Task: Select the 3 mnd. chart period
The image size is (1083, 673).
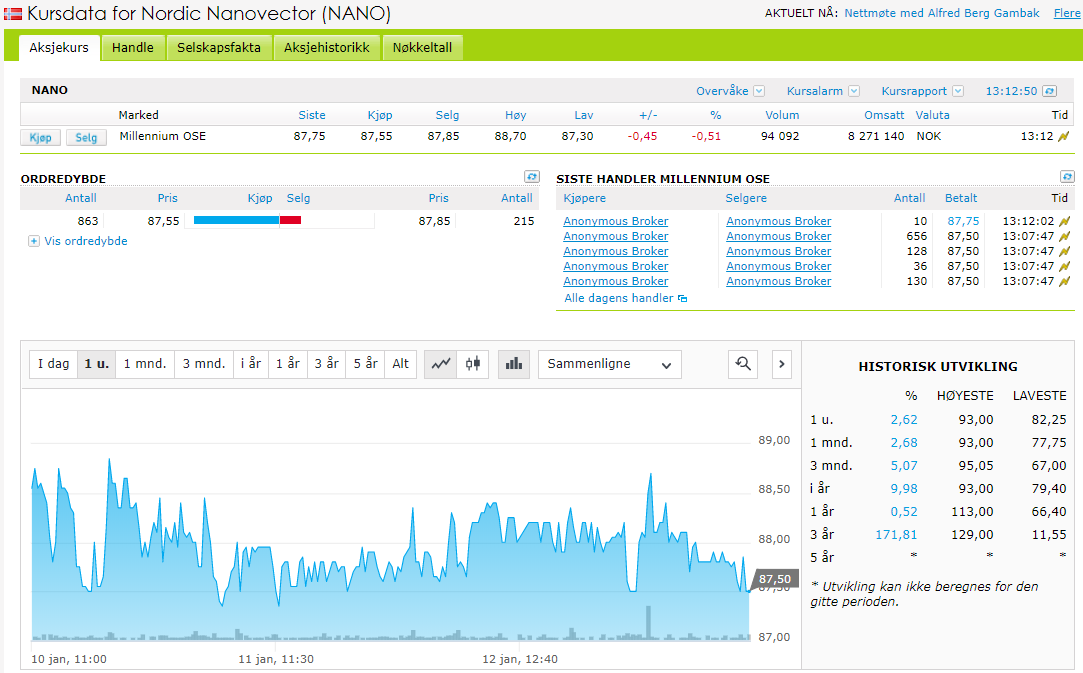Action: click(204, 364)
